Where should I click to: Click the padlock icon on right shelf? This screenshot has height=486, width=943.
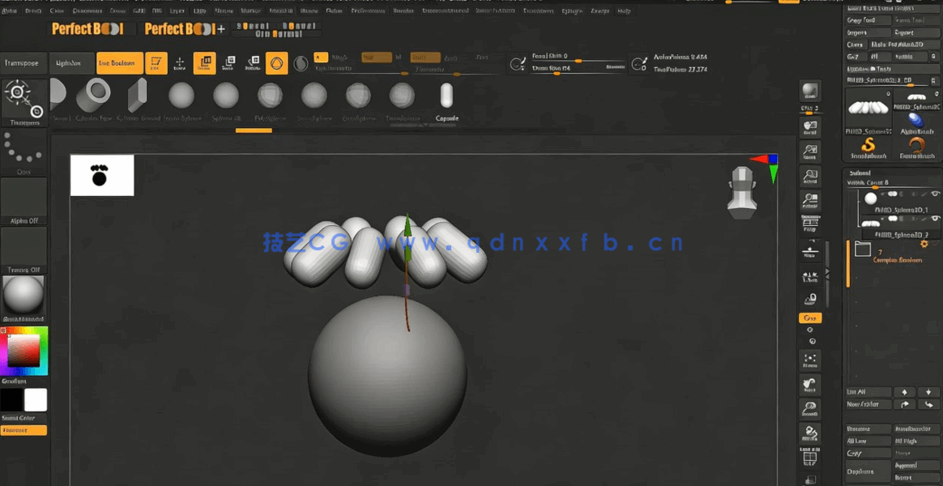[810, 300]
